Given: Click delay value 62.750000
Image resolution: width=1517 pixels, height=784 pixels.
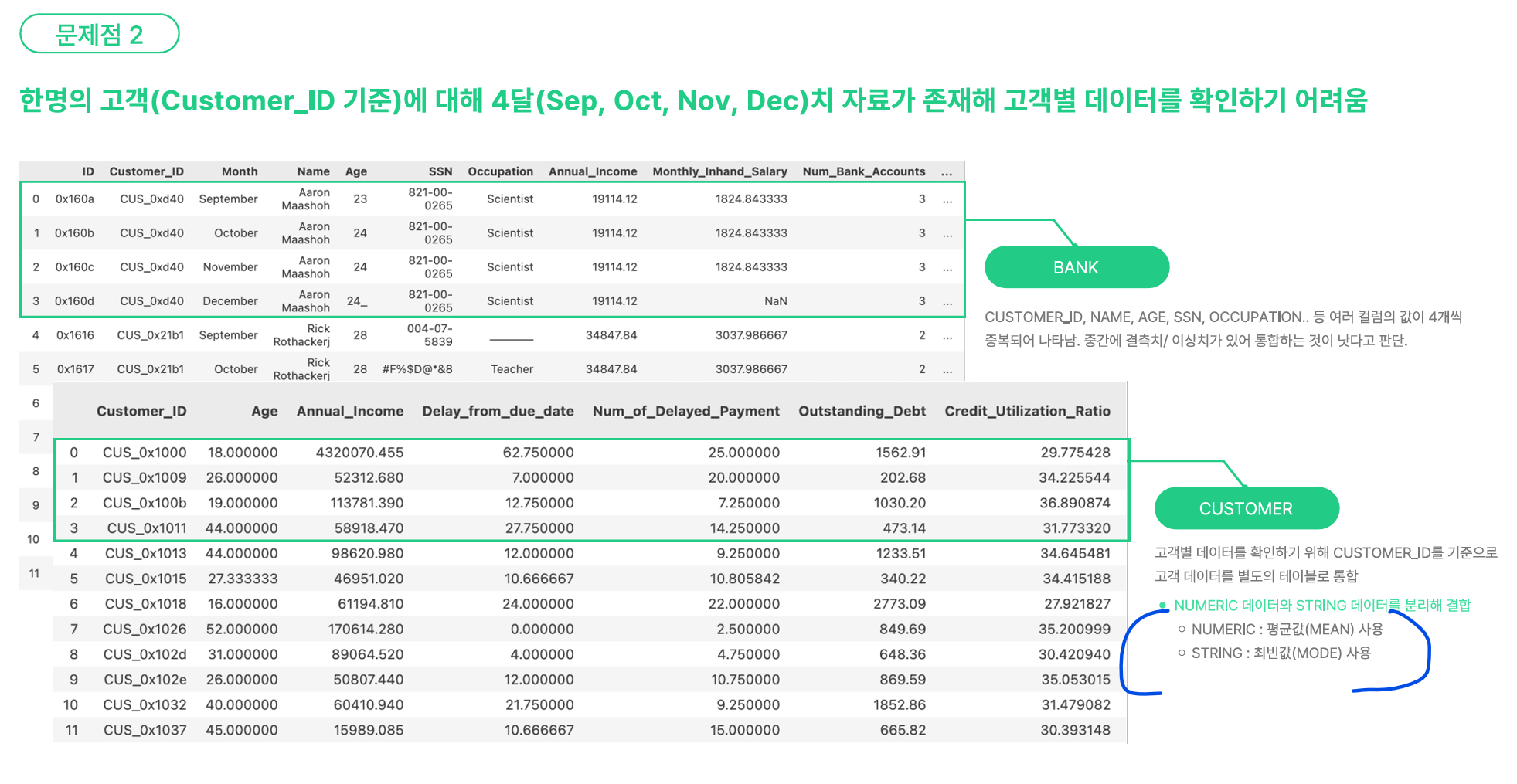Looking at the screenshot, I should point(538,452).
